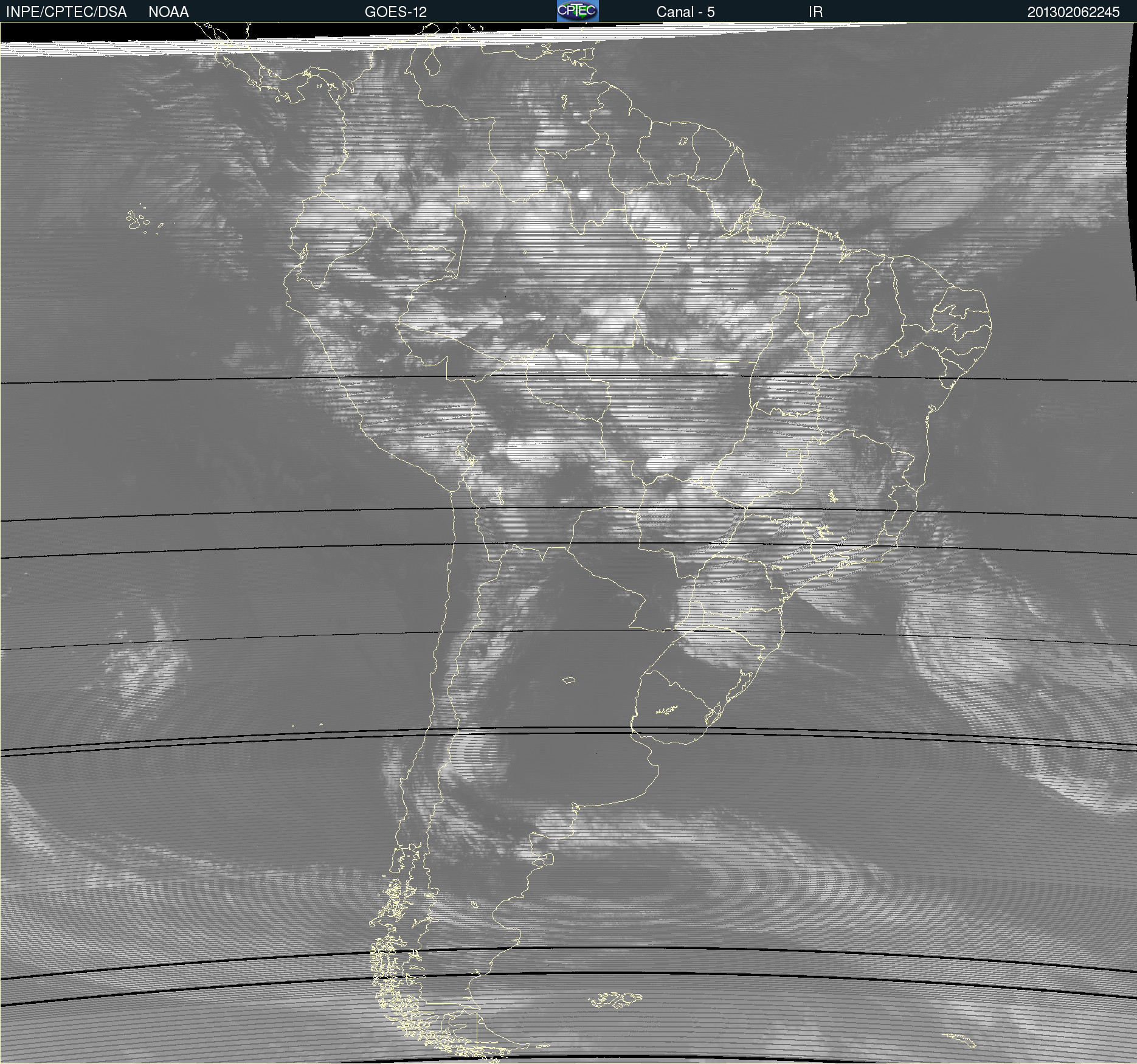Click the NOAA label in the header
Viewport: 1137px width, 1064px height.
click(168, 12)
